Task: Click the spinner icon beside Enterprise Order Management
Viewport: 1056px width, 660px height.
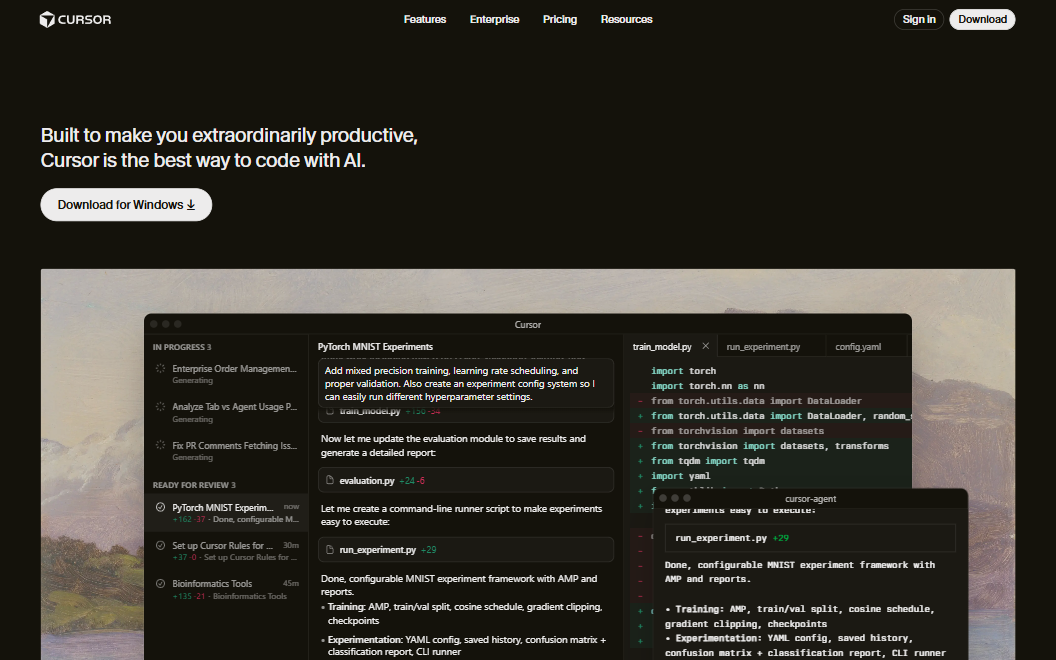Action: tap(160, 369)
